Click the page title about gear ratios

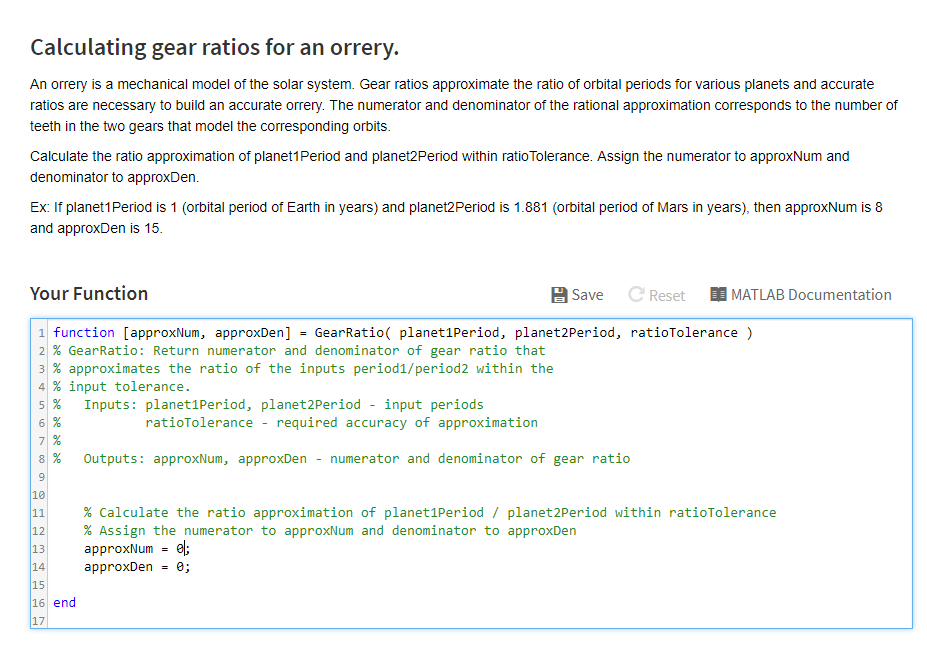218,46
